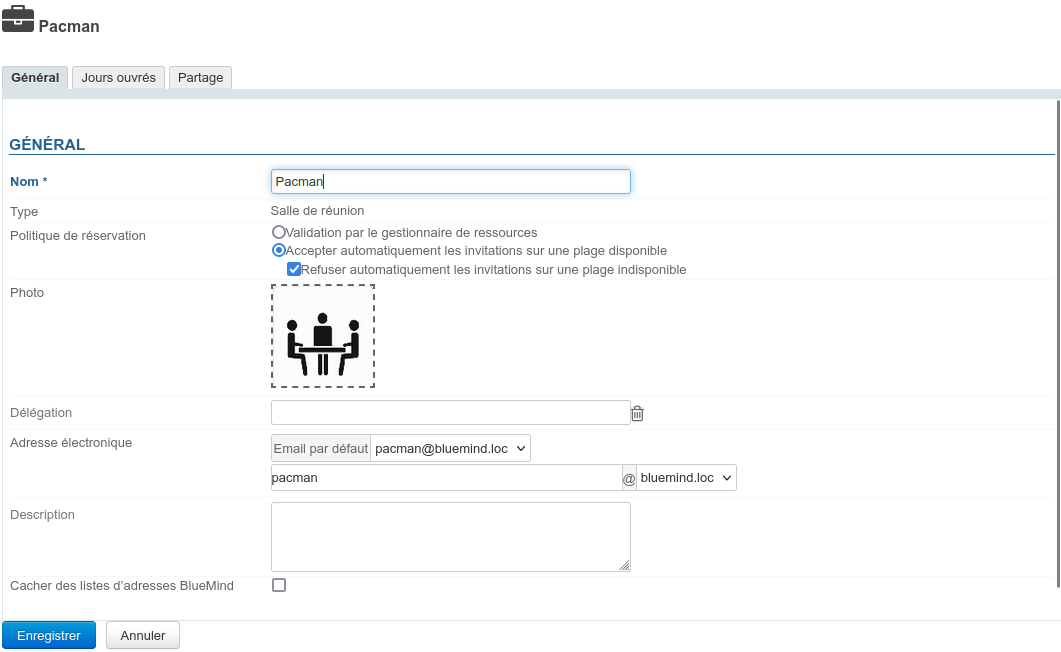This screenshot has width=1061, height=652.
Task: Enable 'Cacher des listes d'adresses BlueMind'
Action: pyautogui.click(x=279, y=585)
